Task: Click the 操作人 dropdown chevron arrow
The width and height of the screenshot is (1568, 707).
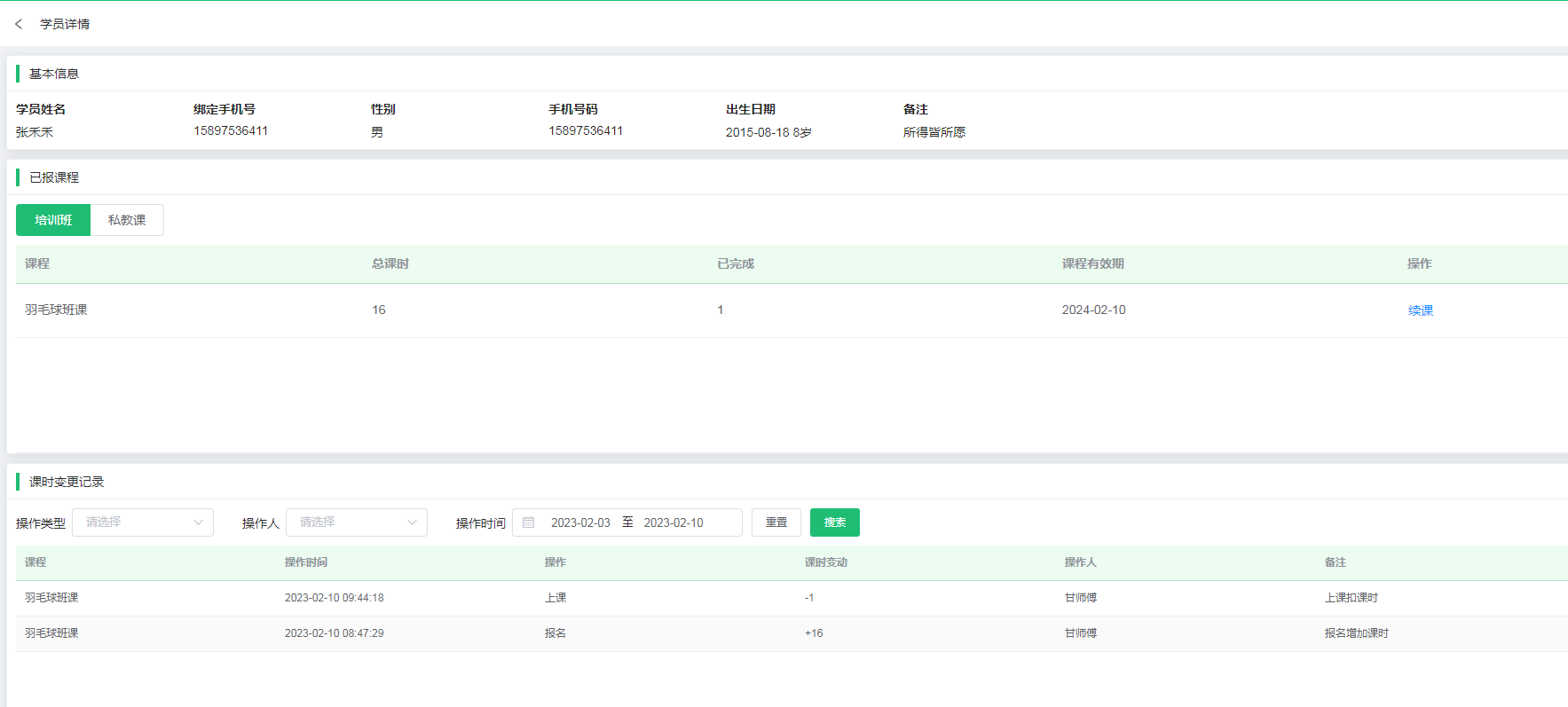Action: (x=412, y=522)
